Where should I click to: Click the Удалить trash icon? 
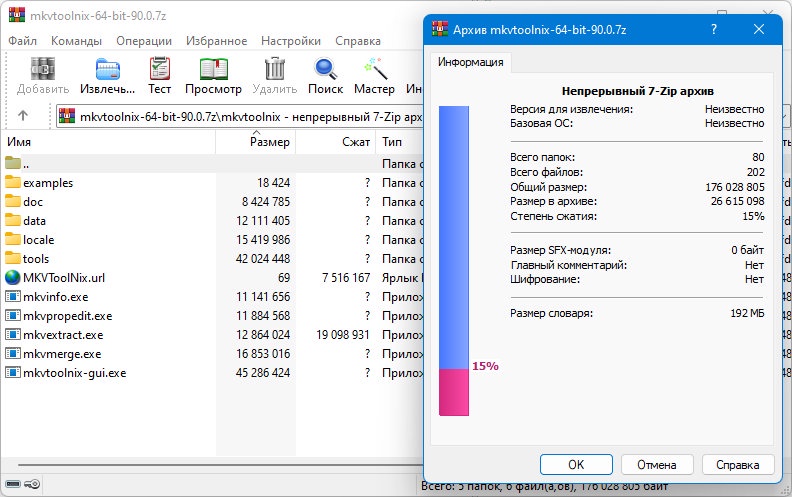coord(275,69)
